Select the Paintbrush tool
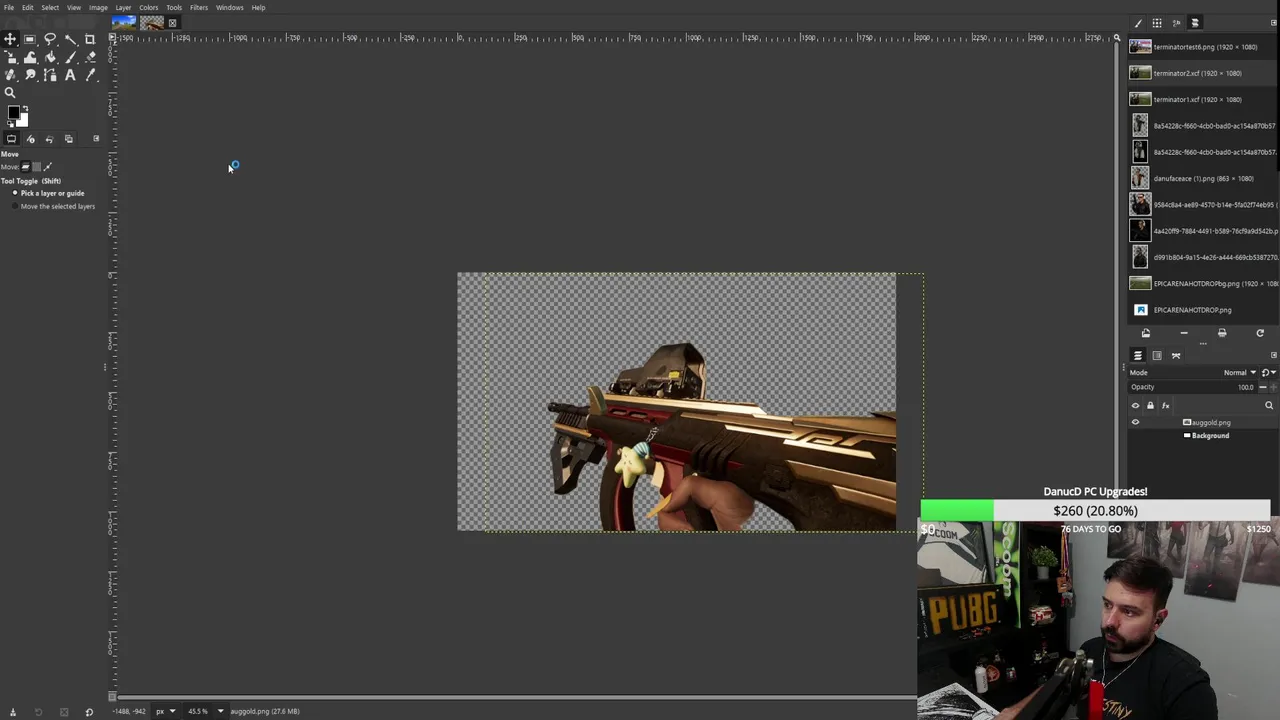 (x=70, y=57)
